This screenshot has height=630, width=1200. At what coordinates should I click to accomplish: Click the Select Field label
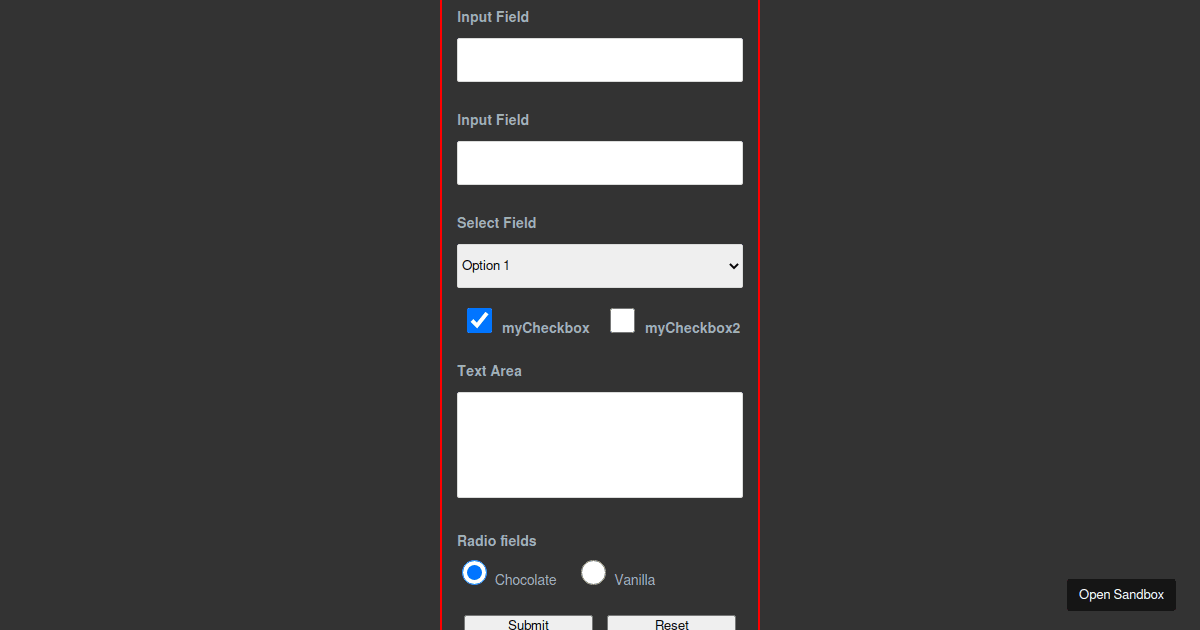point(496,222)
